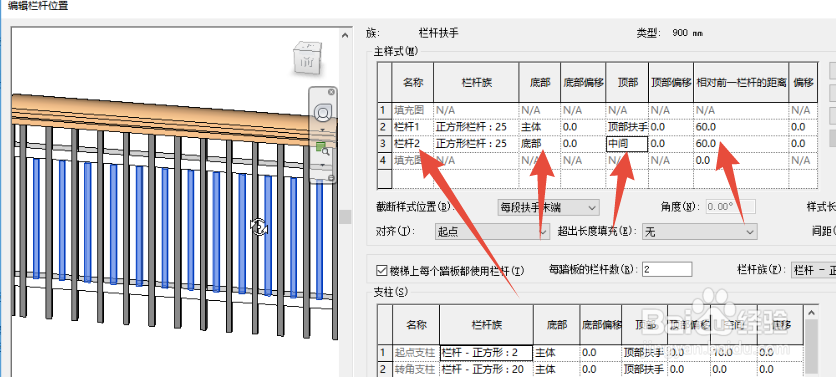Click 底部偏移 0.0 in 起点支柱 row
This screenshot has width=836, height=377.
point(601,352)
